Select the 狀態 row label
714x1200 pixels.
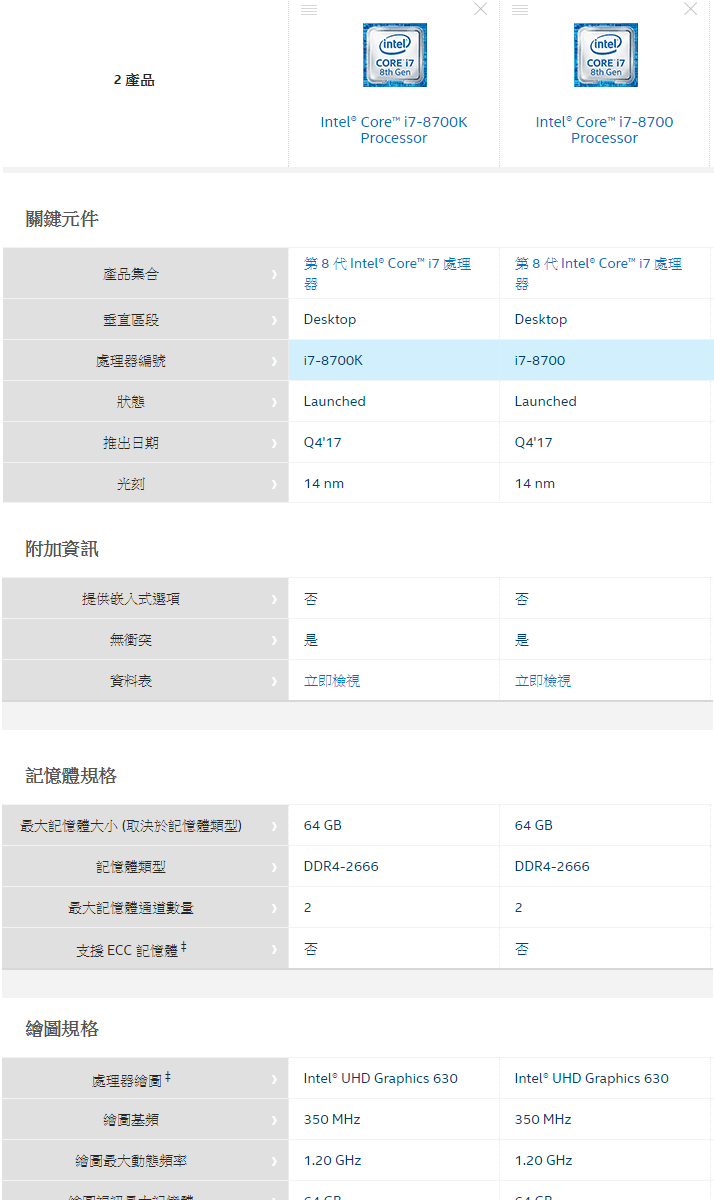(x=131, y=402)
